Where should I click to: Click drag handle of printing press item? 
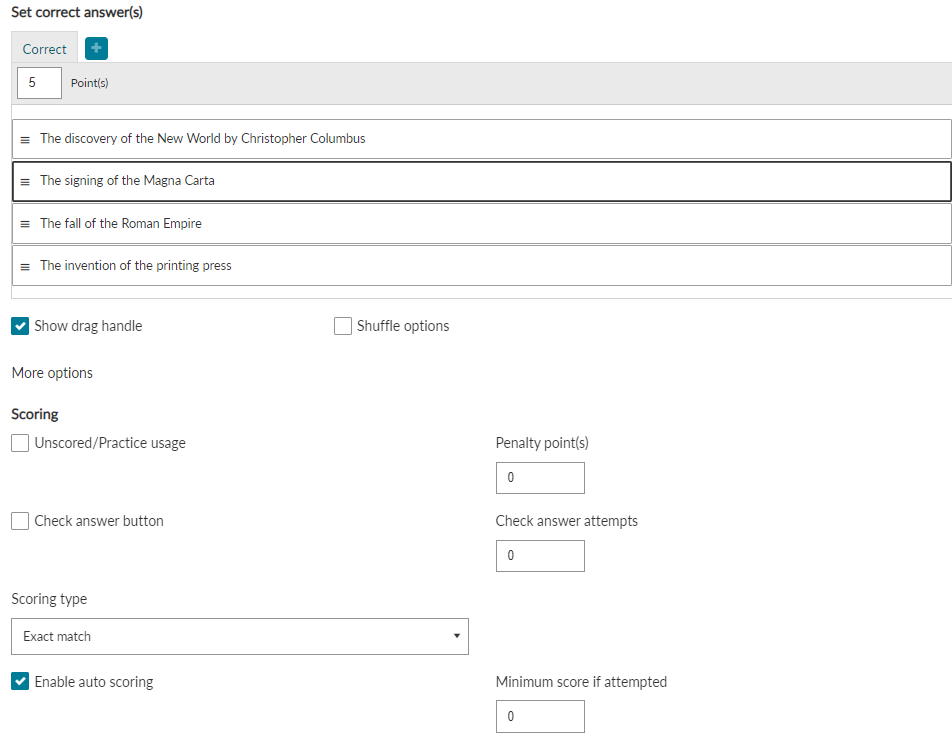pyautogui.click(x=25, y=267)
